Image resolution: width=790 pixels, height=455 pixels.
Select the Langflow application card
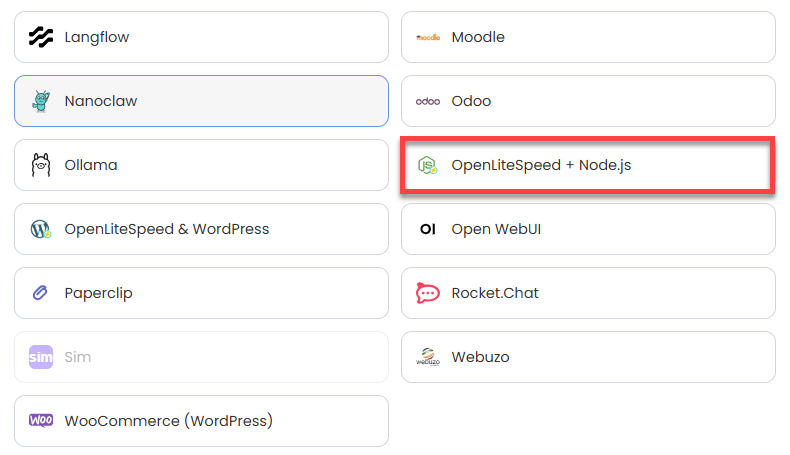click(x=202, y=37)
